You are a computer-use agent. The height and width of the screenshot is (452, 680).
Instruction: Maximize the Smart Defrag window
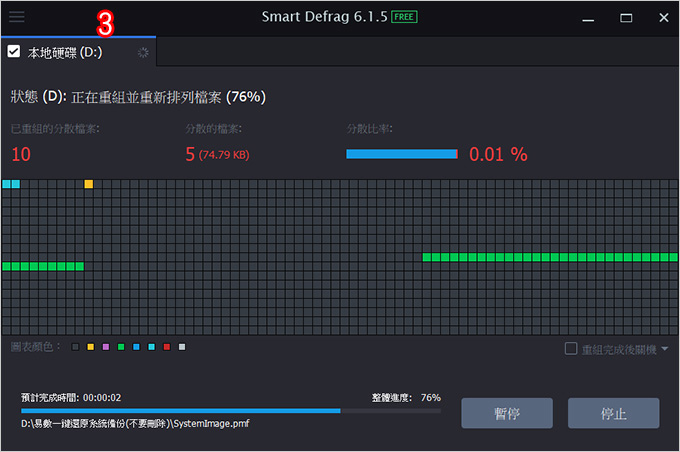(626, 18)
